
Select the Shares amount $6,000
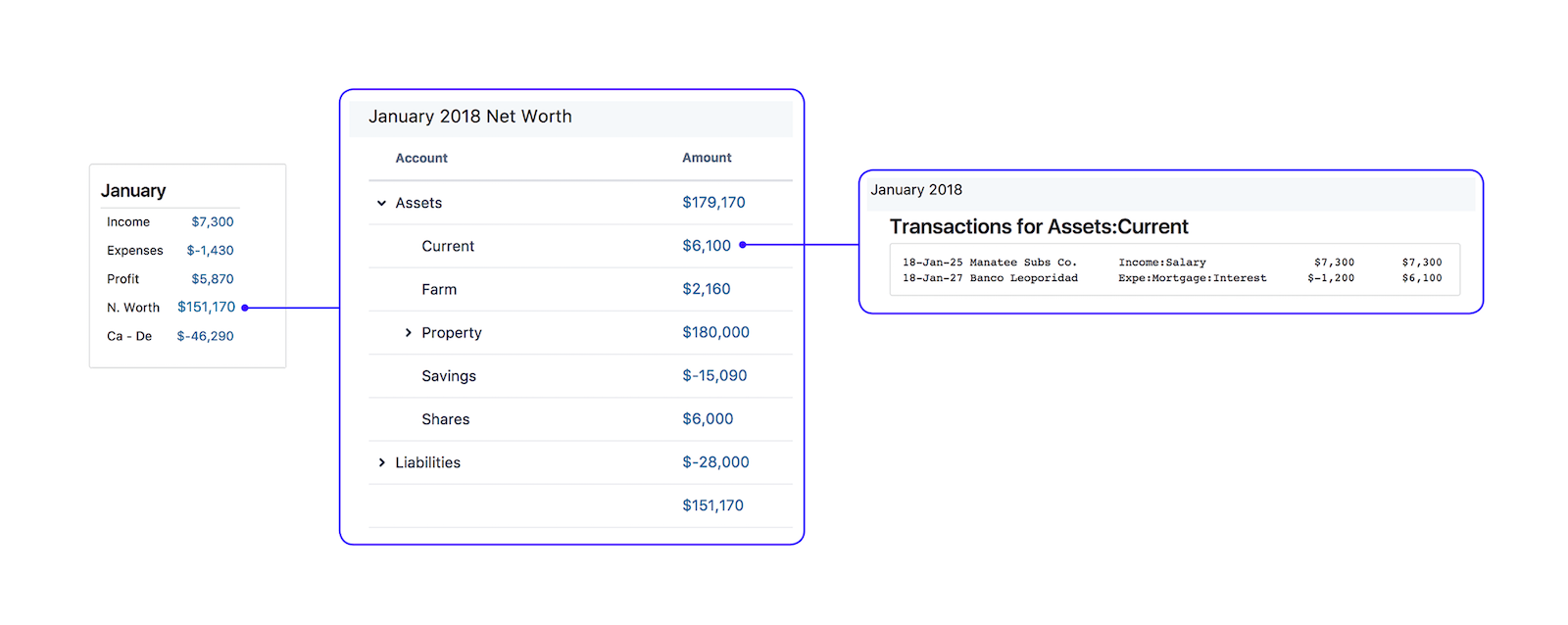708,419
